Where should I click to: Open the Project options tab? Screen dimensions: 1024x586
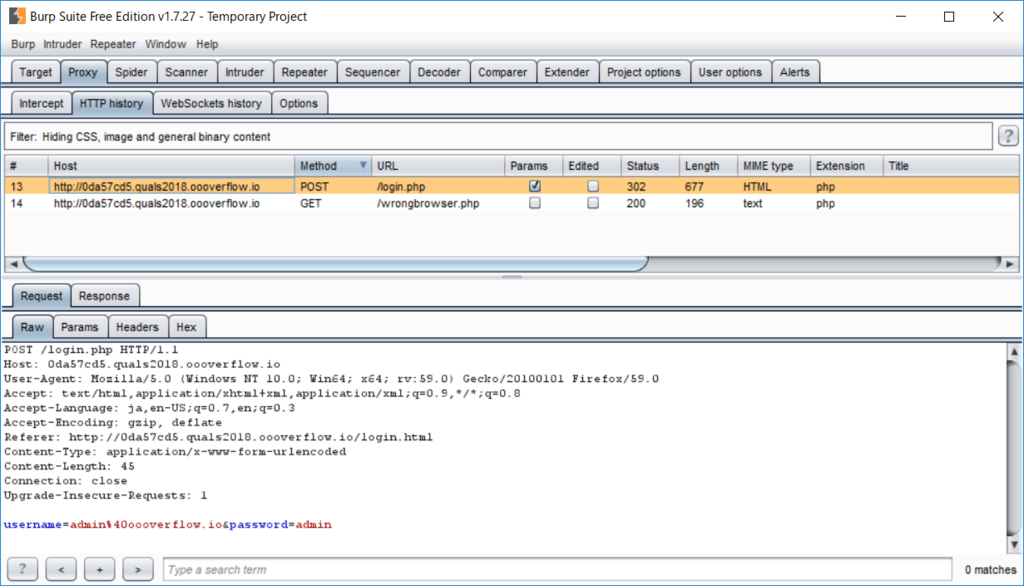pos(643,72)
